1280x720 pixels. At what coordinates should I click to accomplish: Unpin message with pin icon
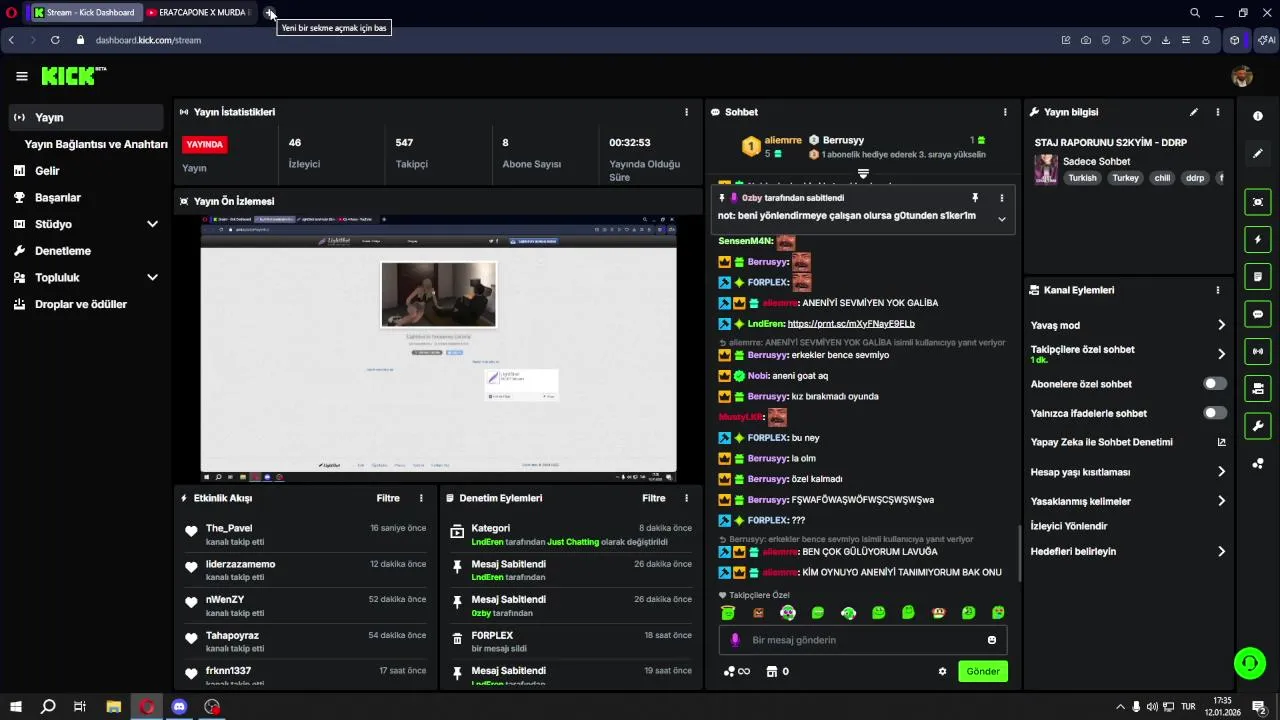pyautogui.click(x=975, y=198)
